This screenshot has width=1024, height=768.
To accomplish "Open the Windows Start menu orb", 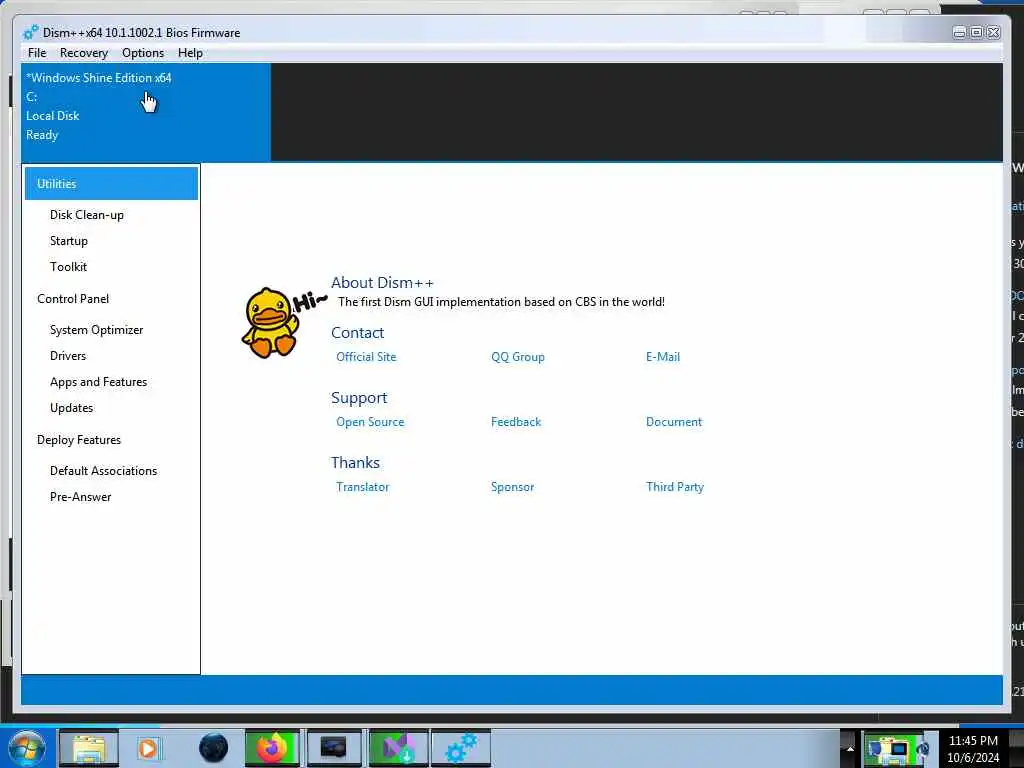I will [26, 748].
